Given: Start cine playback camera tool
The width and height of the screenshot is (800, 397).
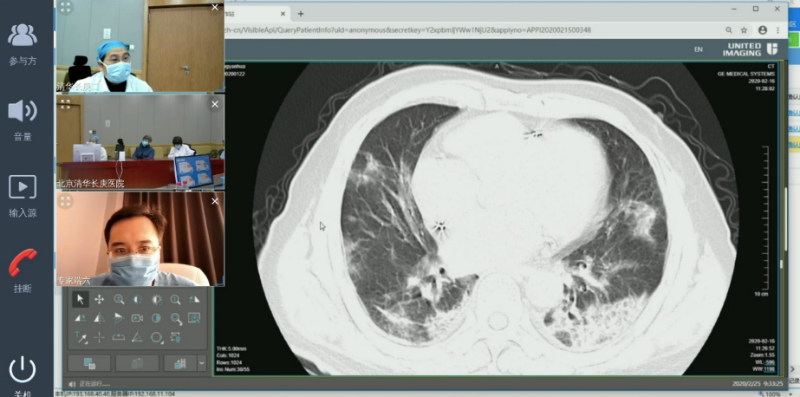Looking at the screenshot, I should (x=137, y=318).
